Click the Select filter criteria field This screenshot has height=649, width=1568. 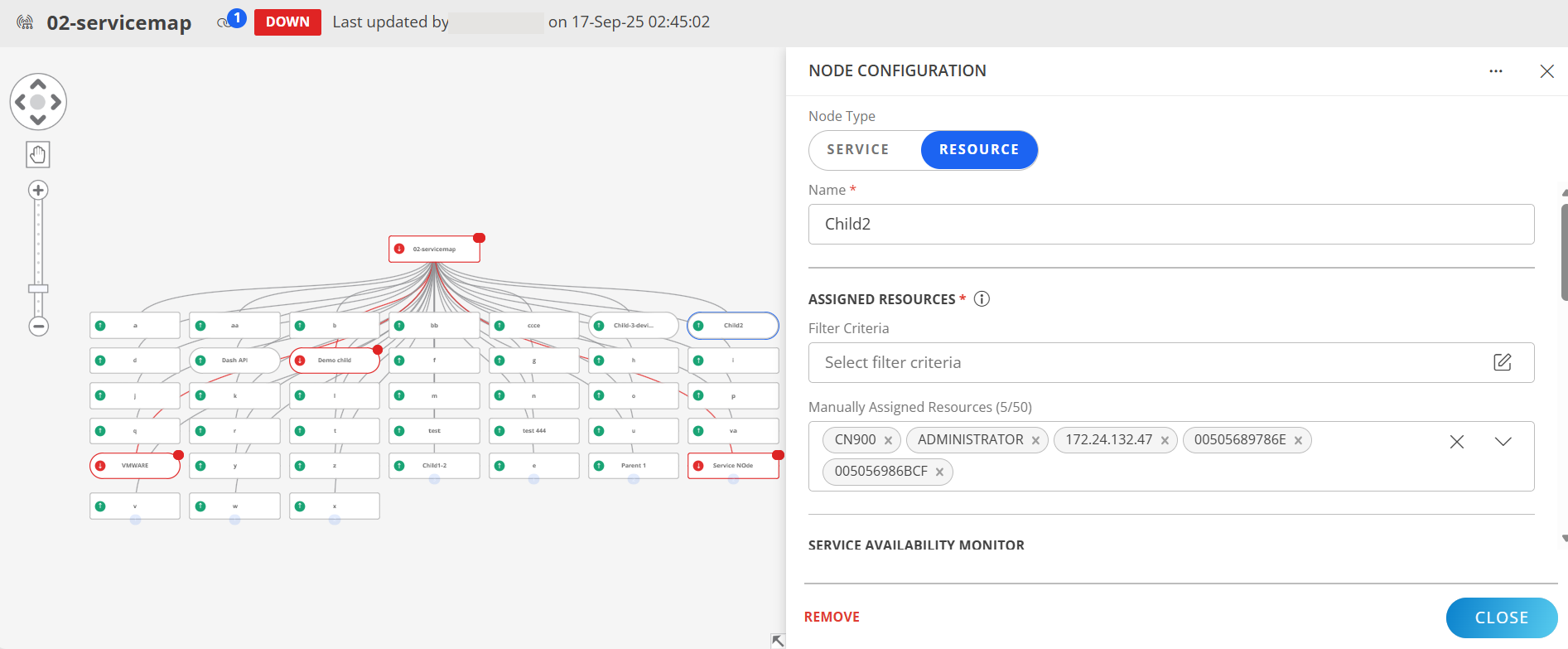(1171, 362)
